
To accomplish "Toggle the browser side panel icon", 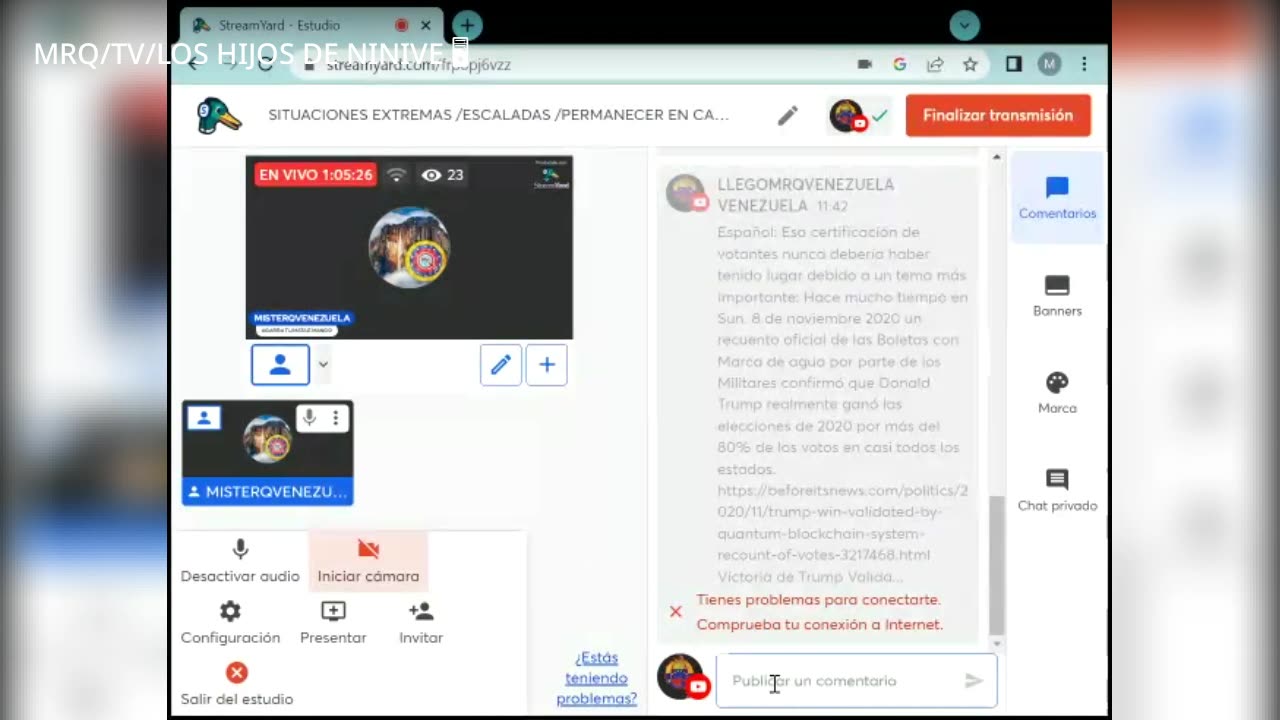I will [x=1014, y=64].
